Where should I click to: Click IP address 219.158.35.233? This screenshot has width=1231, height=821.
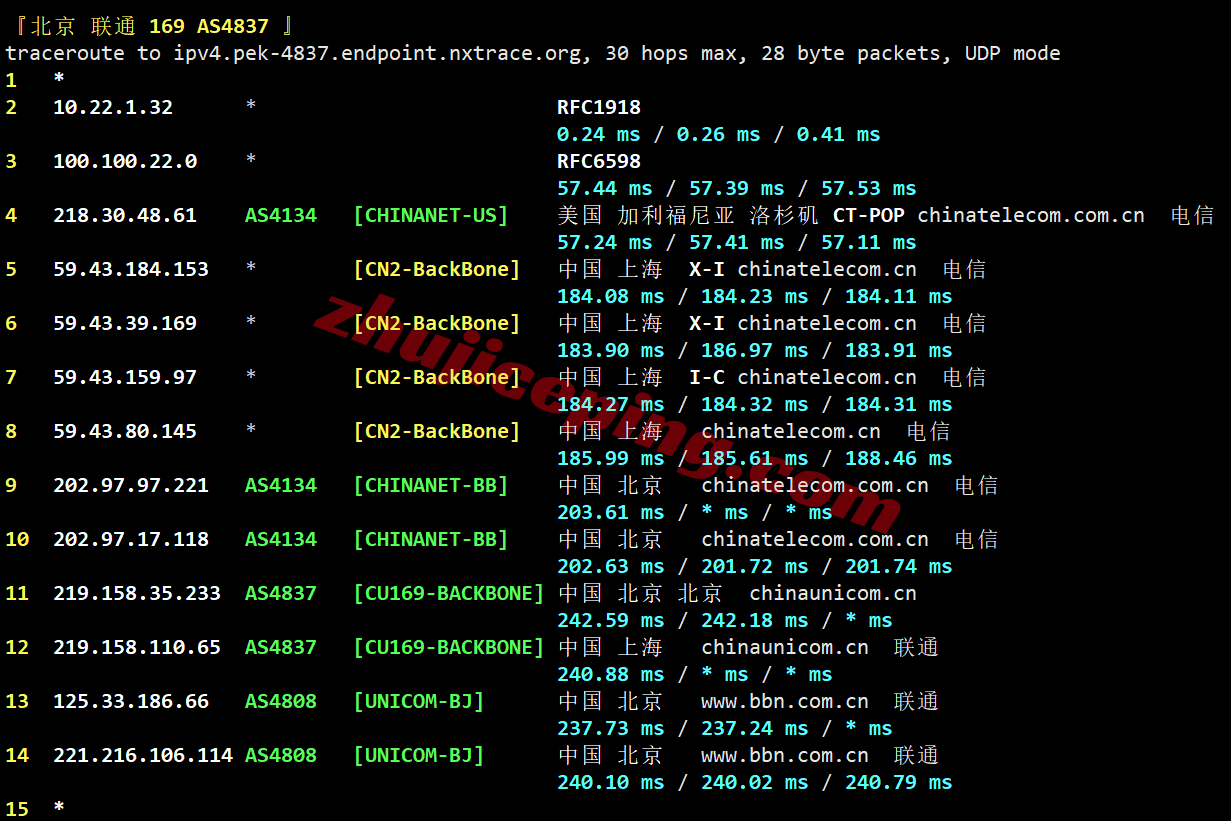click(137, 593)
